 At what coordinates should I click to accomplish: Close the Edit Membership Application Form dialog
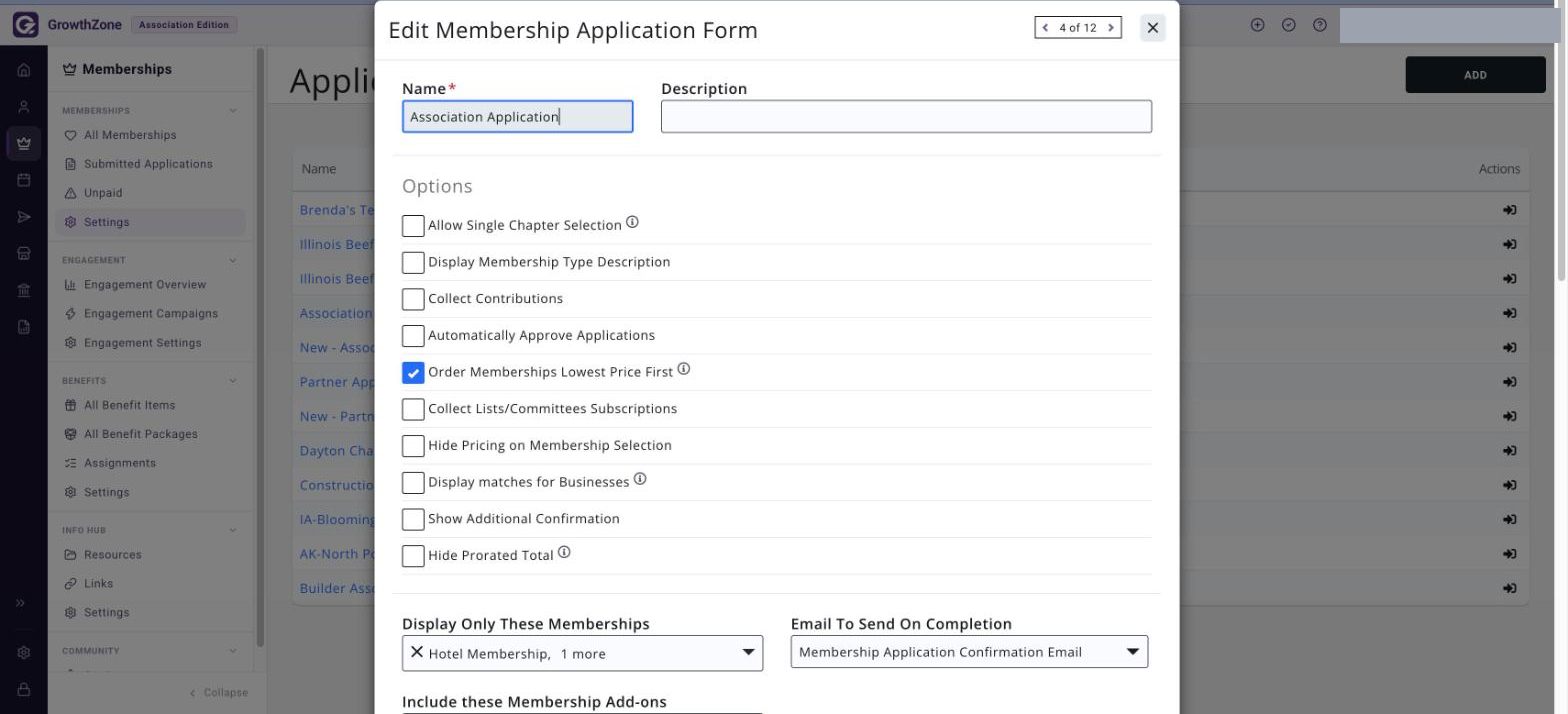coord(1152,28)
